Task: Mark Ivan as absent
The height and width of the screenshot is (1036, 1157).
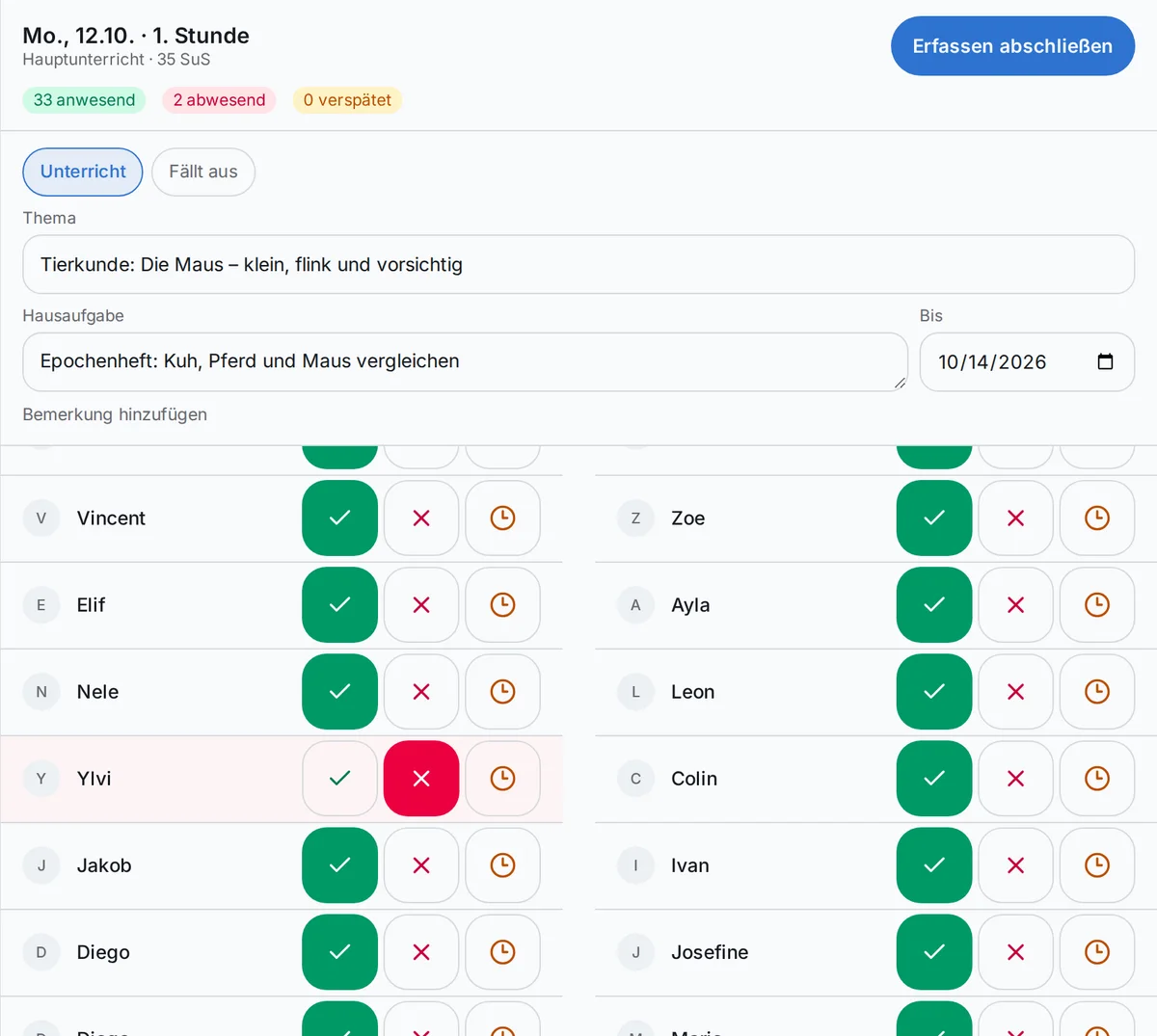Action: tap(1015, 865)
